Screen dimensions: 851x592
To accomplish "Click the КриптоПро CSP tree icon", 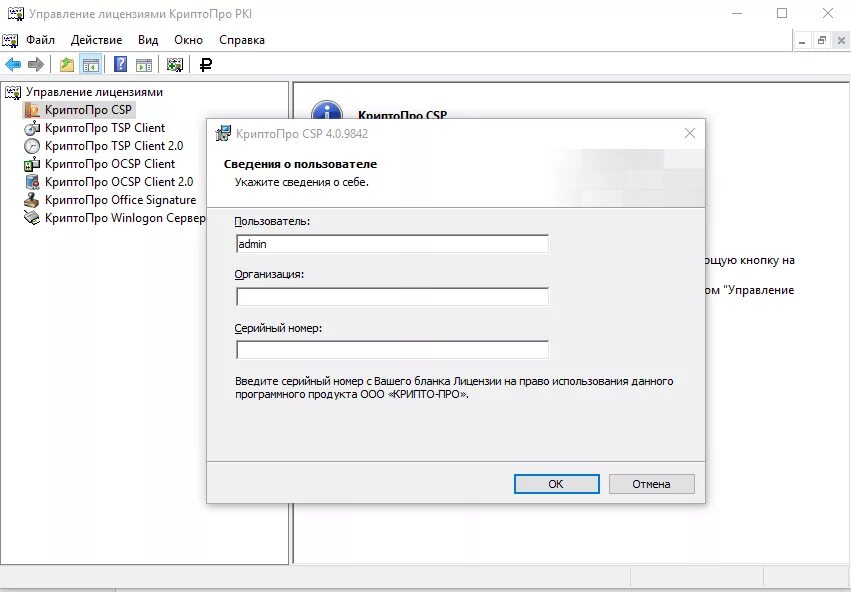I will click(32, 110).
